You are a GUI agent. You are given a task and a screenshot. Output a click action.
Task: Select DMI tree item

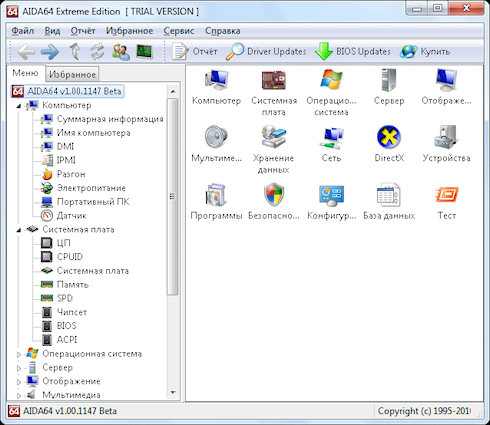pos(58,147)
